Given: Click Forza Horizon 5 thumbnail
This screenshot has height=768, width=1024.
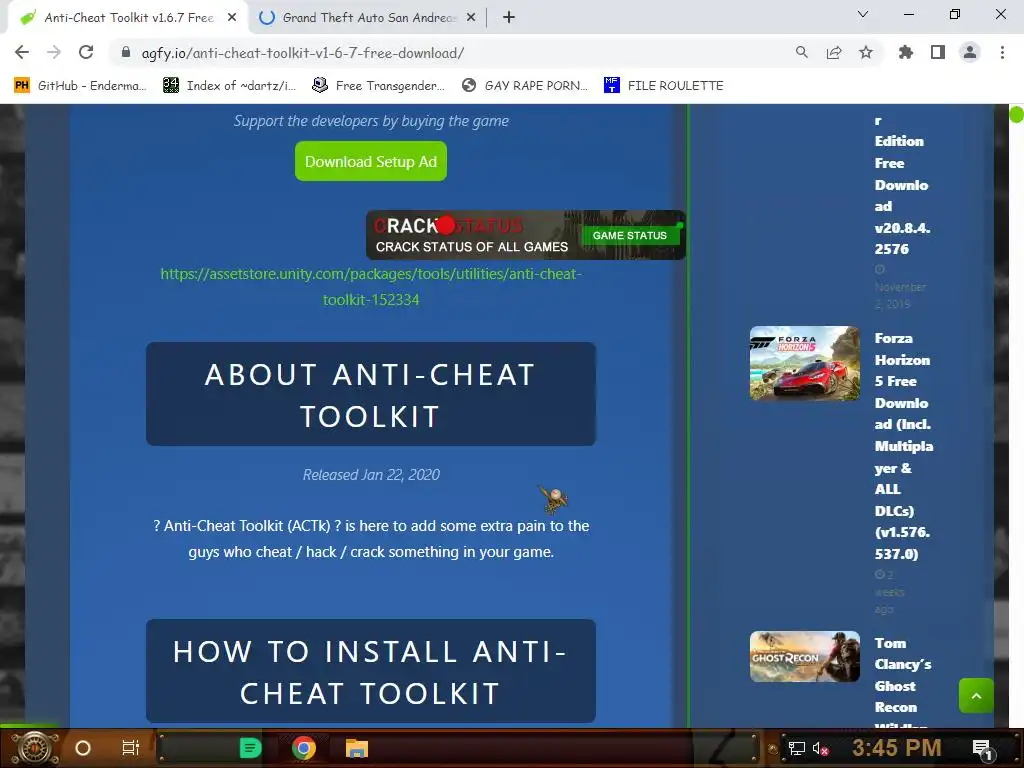Looking at the screenshot, I should tap(805, 363).
